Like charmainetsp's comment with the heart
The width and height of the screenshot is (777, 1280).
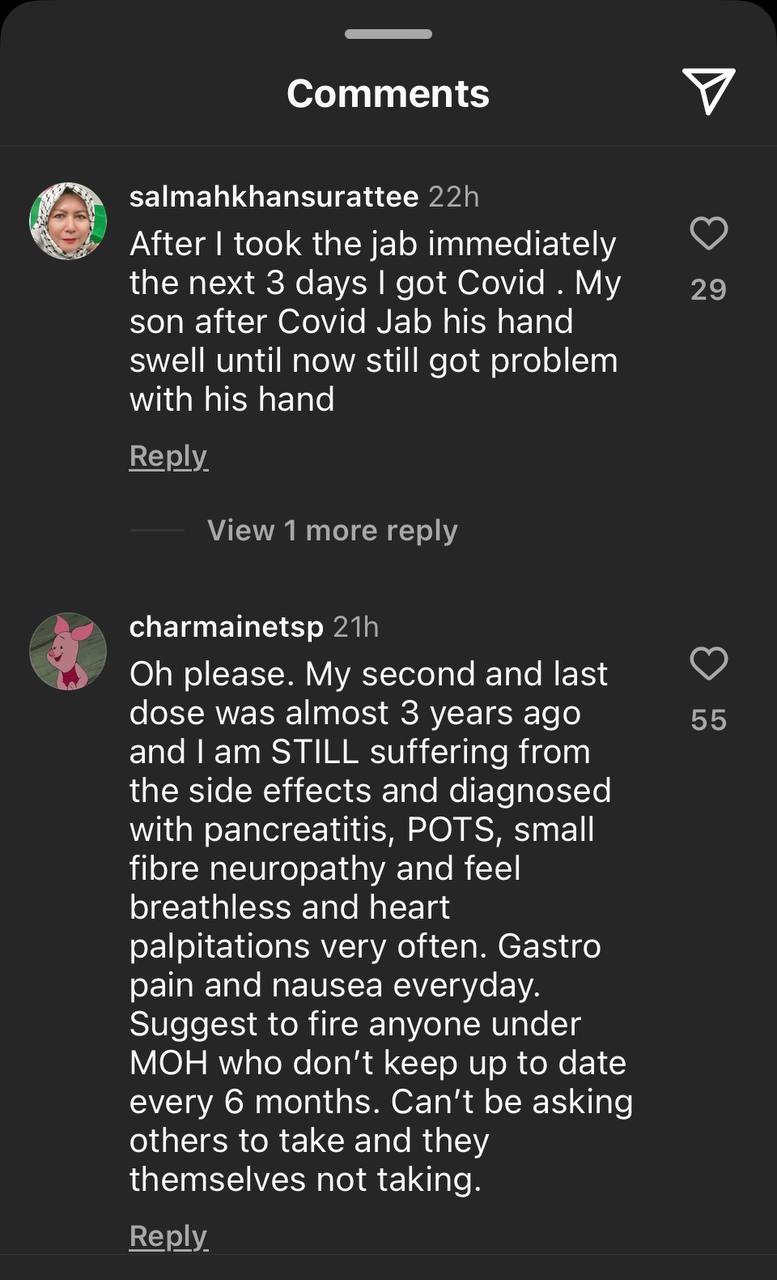click(708, 663)
